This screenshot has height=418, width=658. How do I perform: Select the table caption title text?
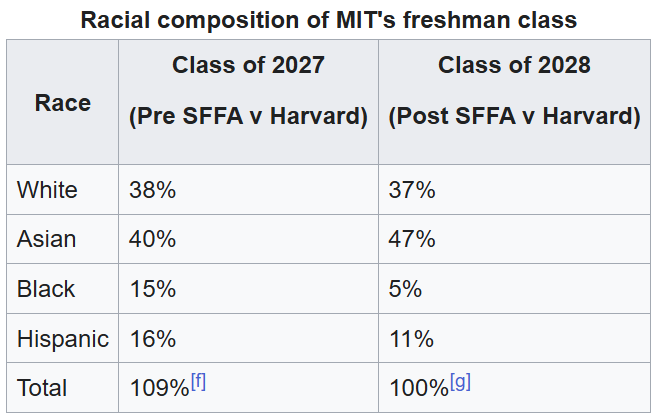[x=329, y=19]
